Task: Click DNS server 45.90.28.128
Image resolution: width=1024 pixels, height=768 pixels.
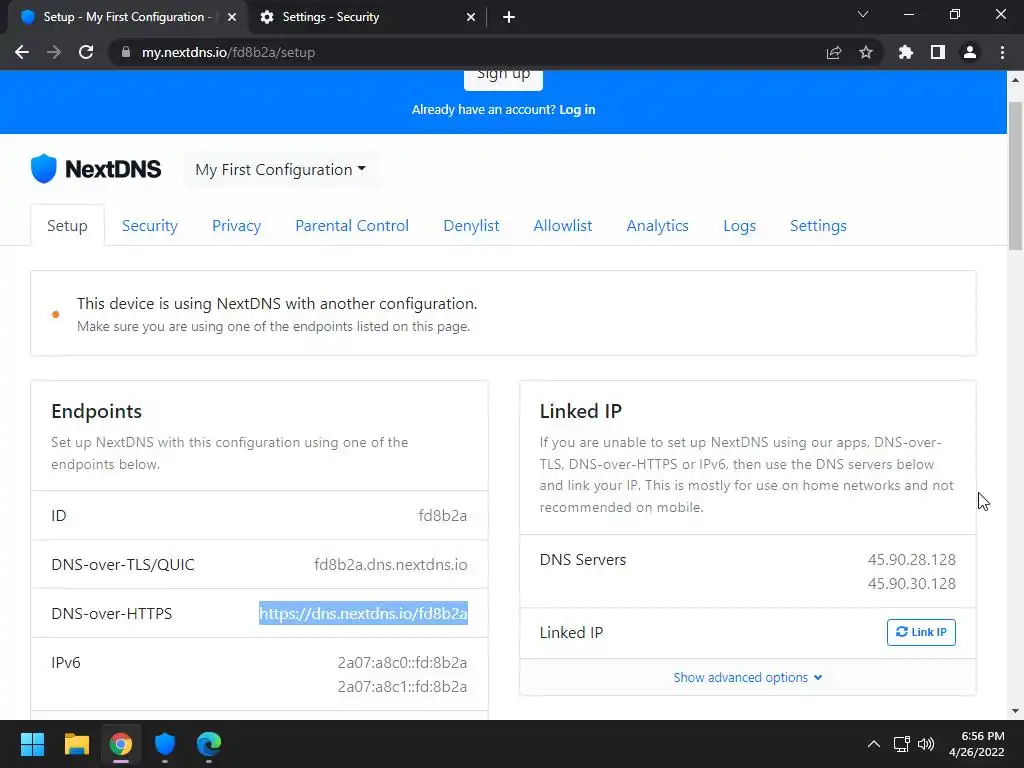Action: 912,560
